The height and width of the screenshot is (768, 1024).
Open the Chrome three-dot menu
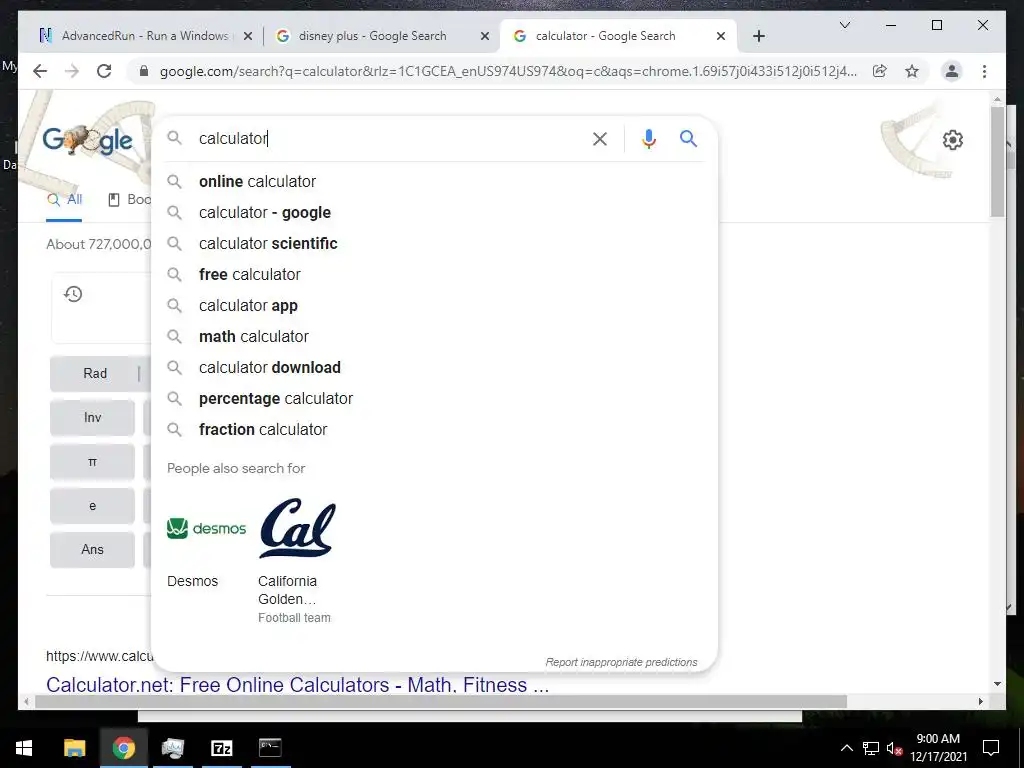click(x=984, y=71)
